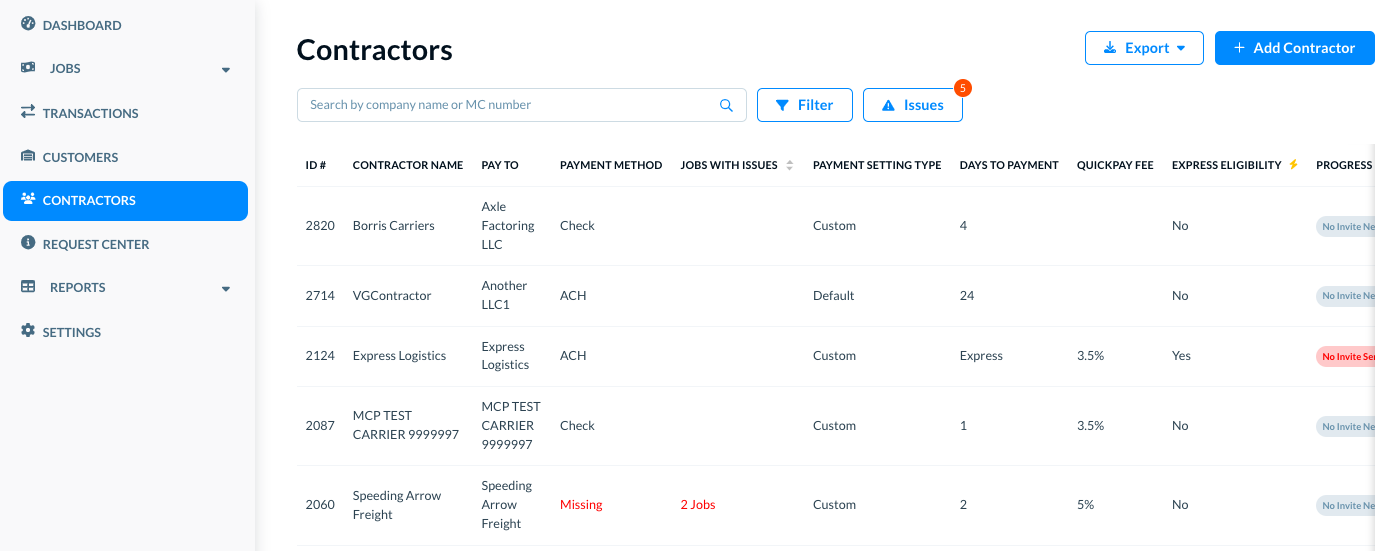1390x551 pixels.
Task: Show contractors with Issues
Action: (x=912, y=105)
